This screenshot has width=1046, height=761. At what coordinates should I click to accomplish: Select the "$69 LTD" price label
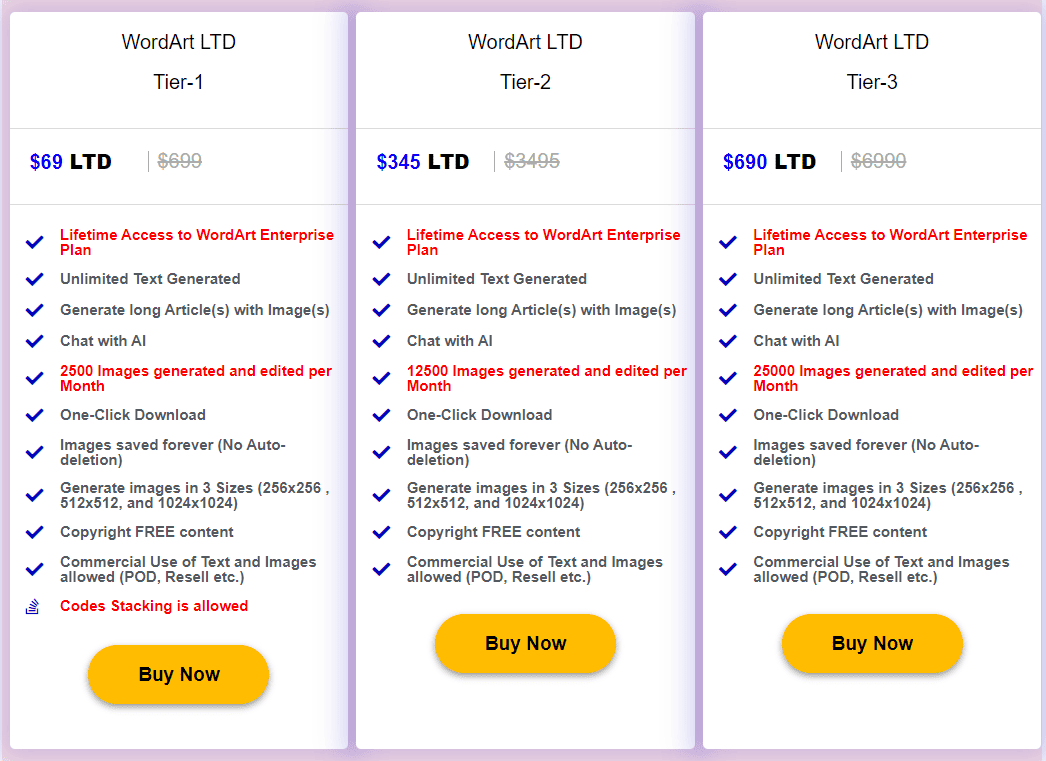[x=70, y=161]
